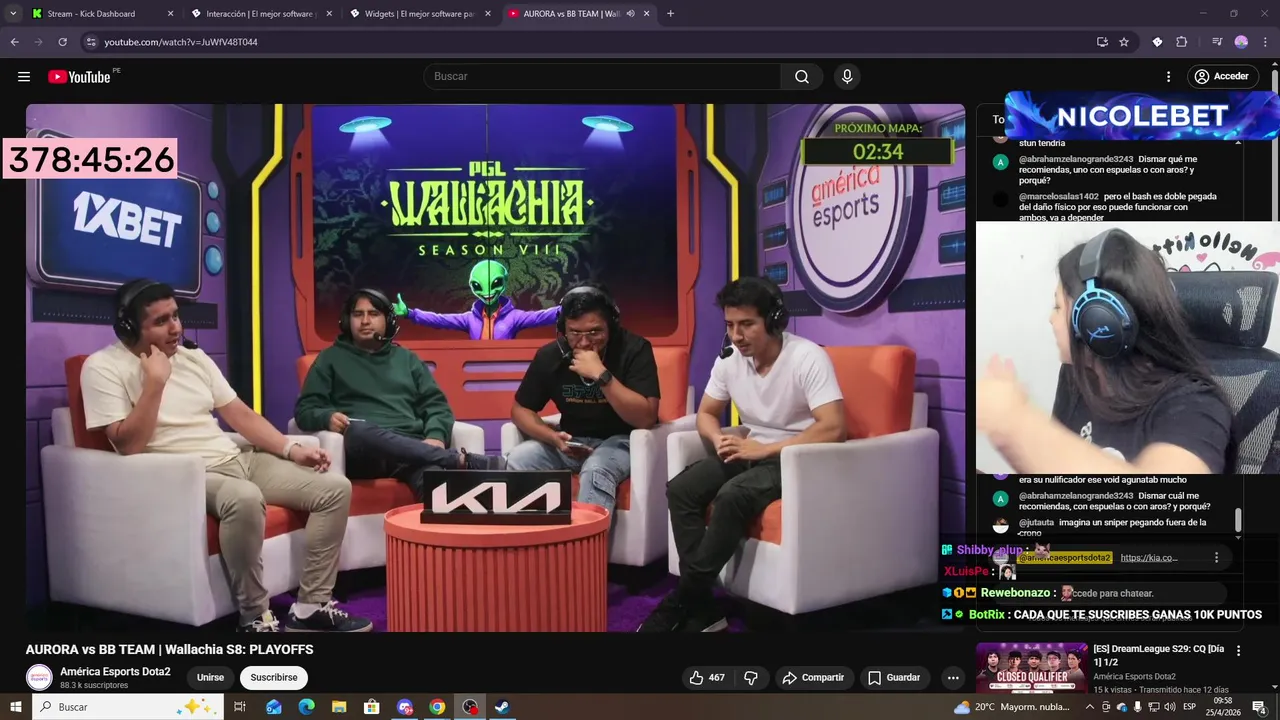Reload the current page

(62, 42)
